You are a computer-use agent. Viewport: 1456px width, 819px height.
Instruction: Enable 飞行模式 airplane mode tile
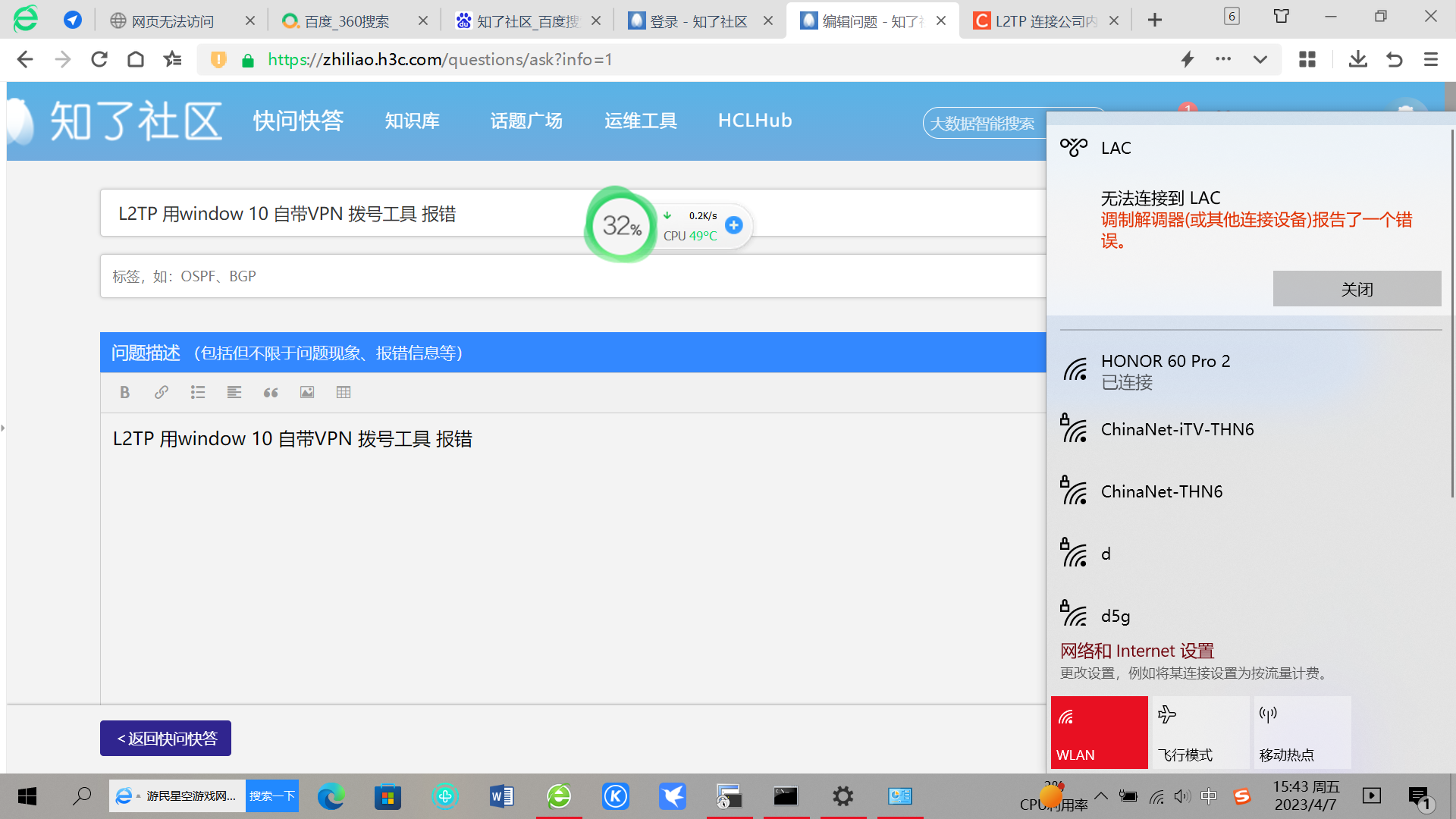coord(1200,733)
